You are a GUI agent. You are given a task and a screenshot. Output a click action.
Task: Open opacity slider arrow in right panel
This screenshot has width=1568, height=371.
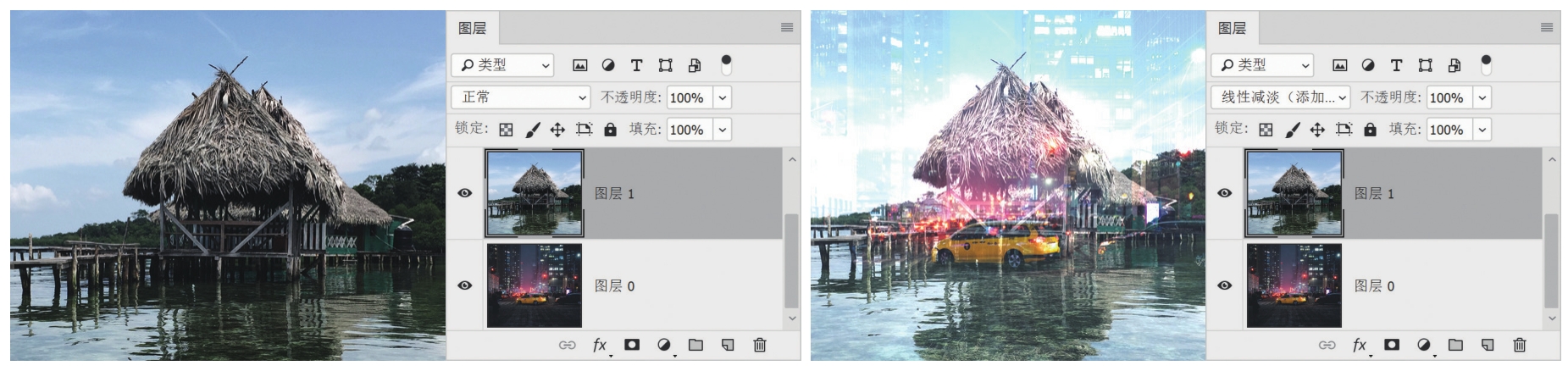pos(1482,97)
